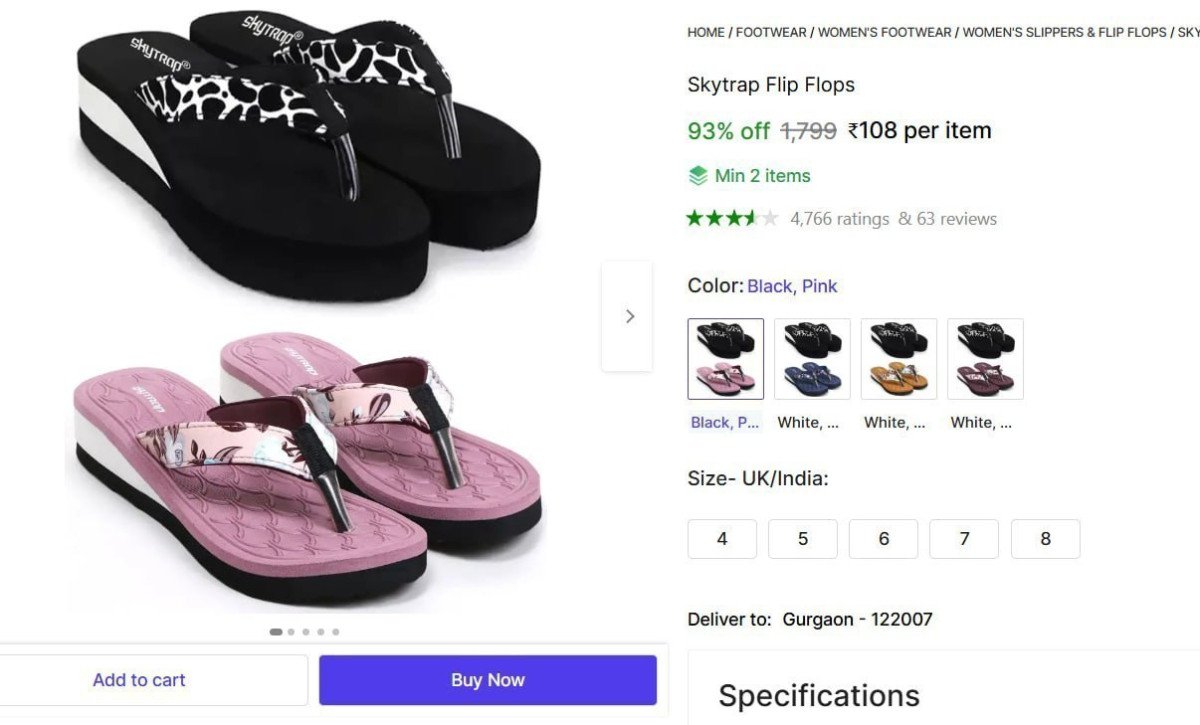Click the half-filled fourth rating star
Screen dimensions: 1200x725
click(739, 218)
